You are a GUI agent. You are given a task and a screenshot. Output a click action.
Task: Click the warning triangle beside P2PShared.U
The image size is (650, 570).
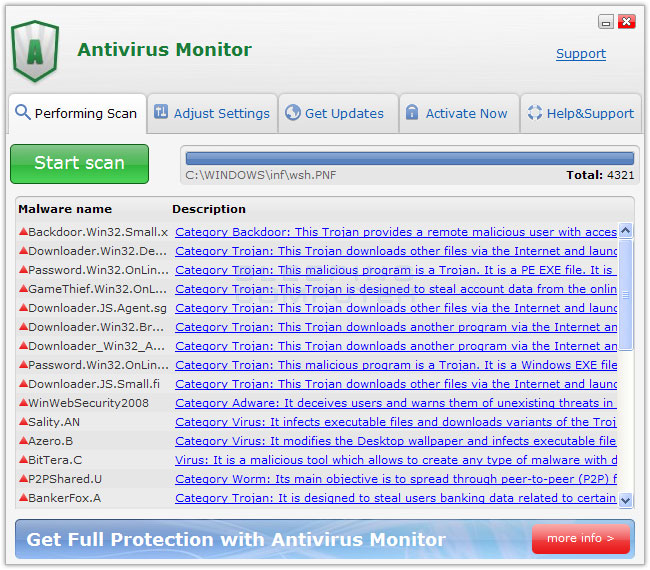(x=23, y=478)
